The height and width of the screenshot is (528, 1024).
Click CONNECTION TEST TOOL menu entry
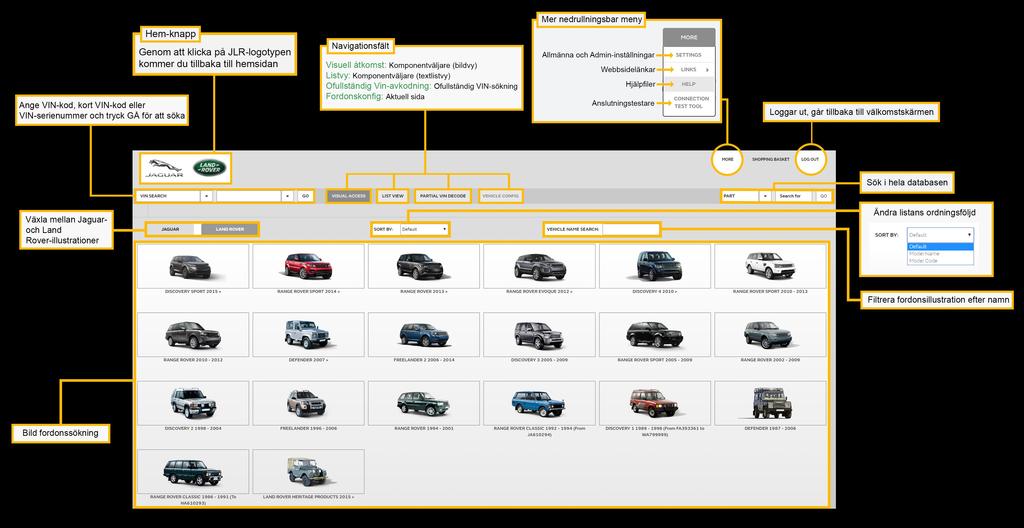pyautogui.click(x=689, y=102)
